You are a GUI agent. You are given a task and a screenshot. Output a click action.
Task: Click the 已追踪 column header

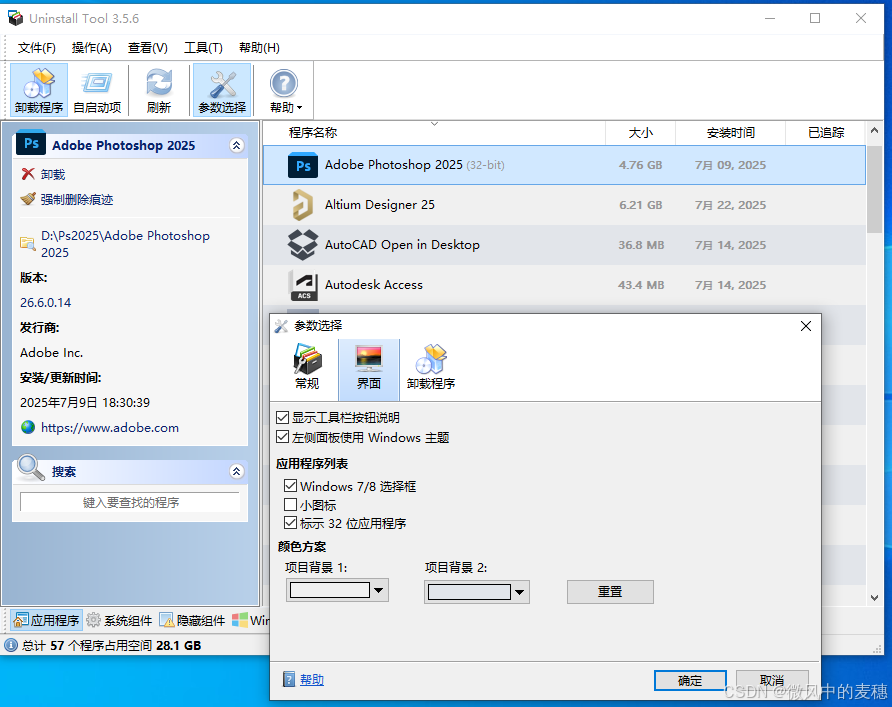[826, 133]
